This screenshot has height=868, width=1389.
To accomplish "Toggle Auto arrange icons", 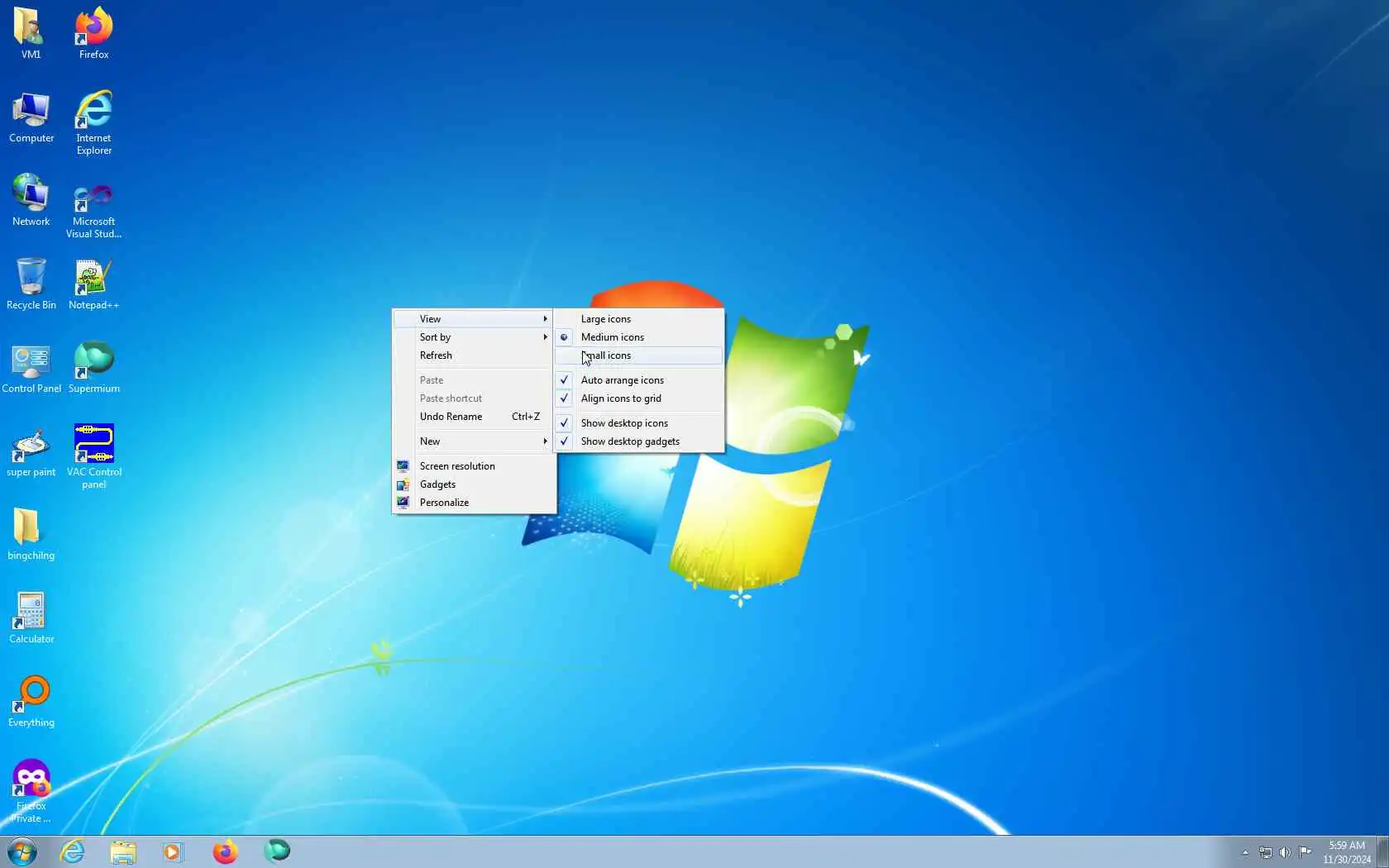I will point(639,380).
